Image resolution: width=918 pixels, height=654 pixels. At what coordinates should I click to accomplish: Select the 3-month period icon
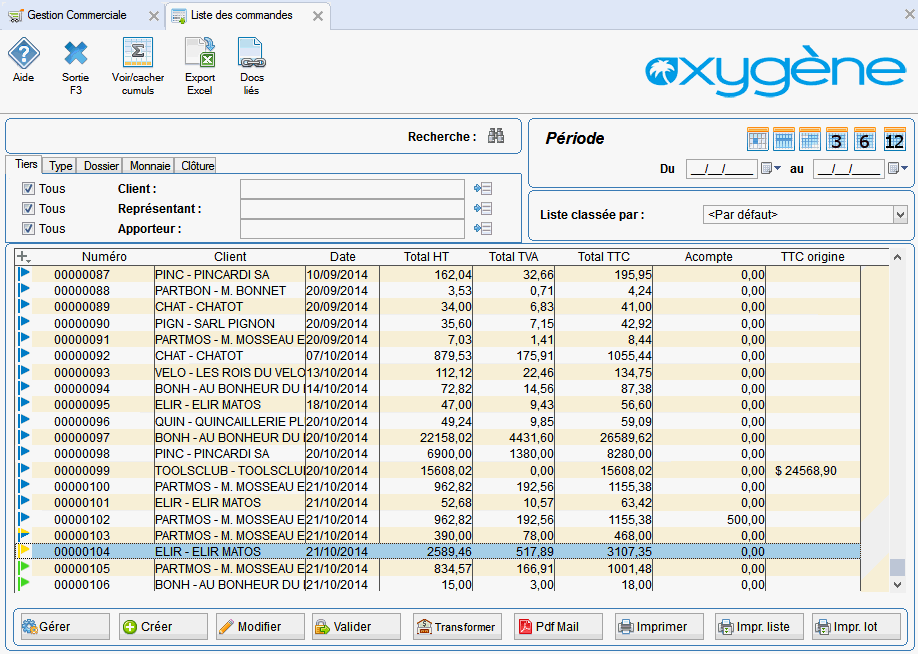coord(837,139)
